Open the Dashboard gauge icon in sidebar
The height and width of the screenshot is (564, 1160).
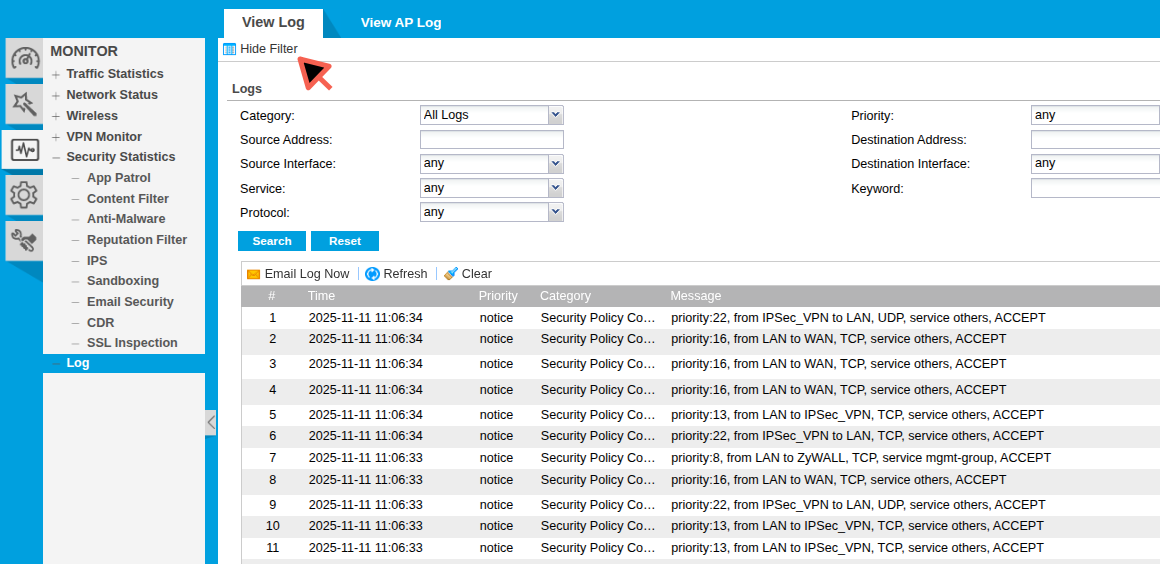(24, 58)
